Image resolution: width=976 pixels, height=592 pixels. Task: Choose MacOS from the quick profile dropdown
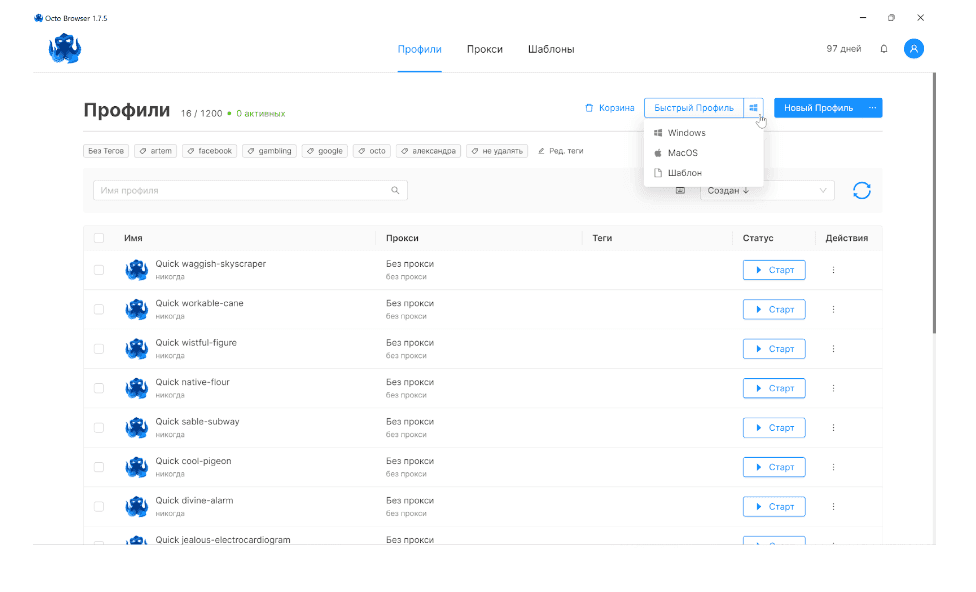(x=682, y=153)
